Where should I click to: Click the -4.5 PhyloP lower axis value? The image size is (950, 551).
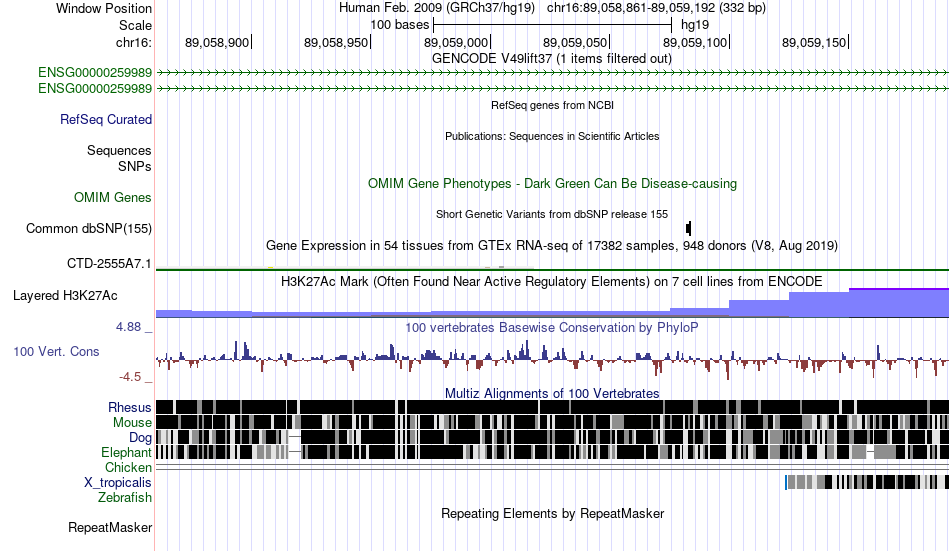click(130, 377)
